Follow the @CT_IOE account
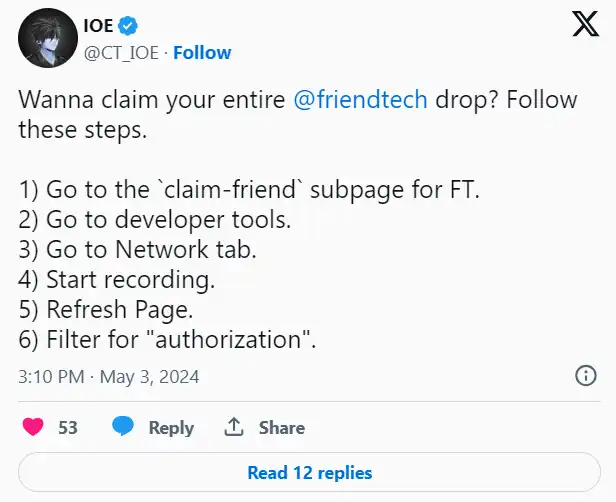 point(202,53)
